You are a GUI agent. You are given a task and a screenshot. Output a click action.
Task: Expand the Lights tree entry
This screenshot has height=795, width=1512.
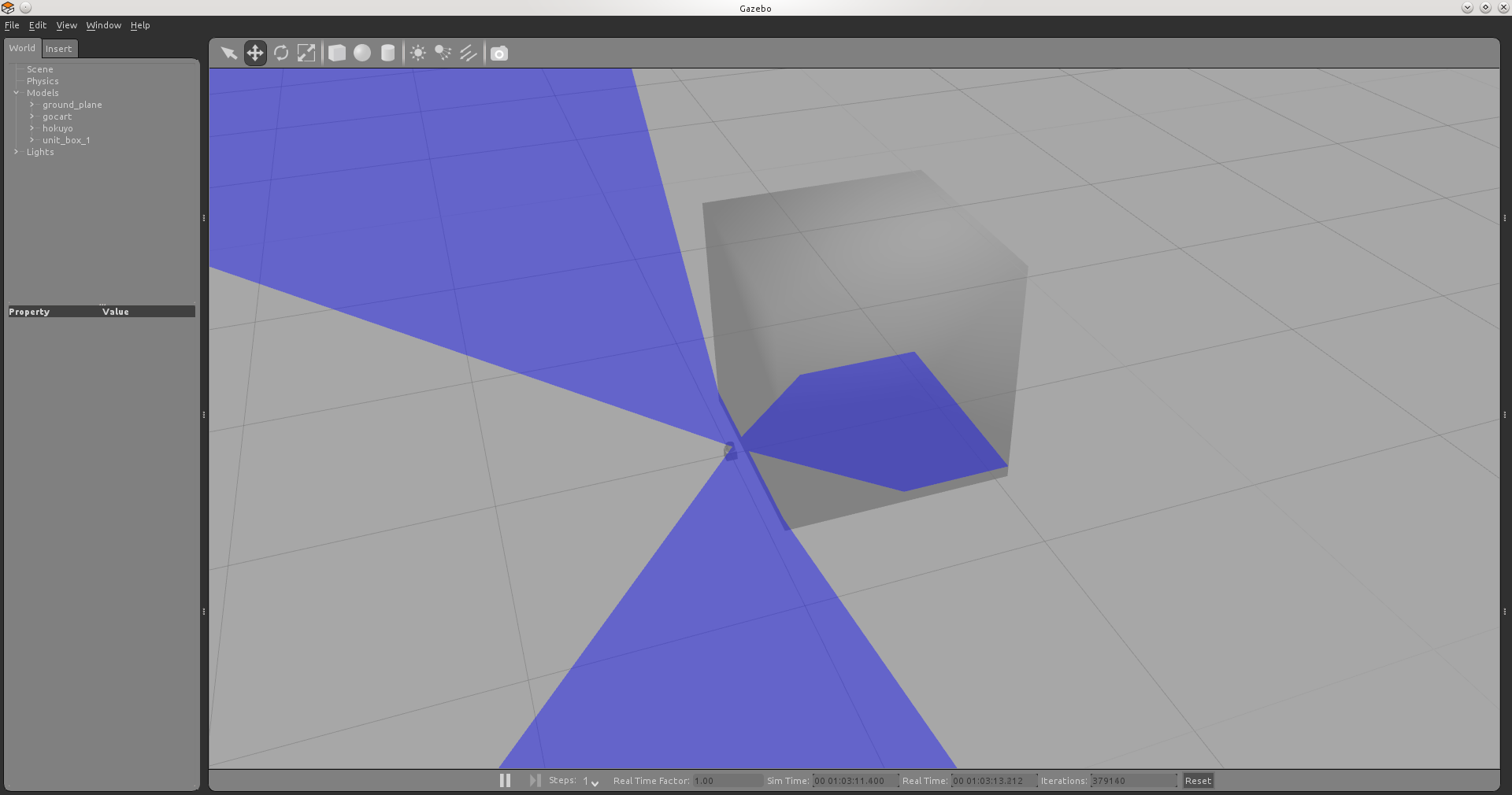[16, 152]
